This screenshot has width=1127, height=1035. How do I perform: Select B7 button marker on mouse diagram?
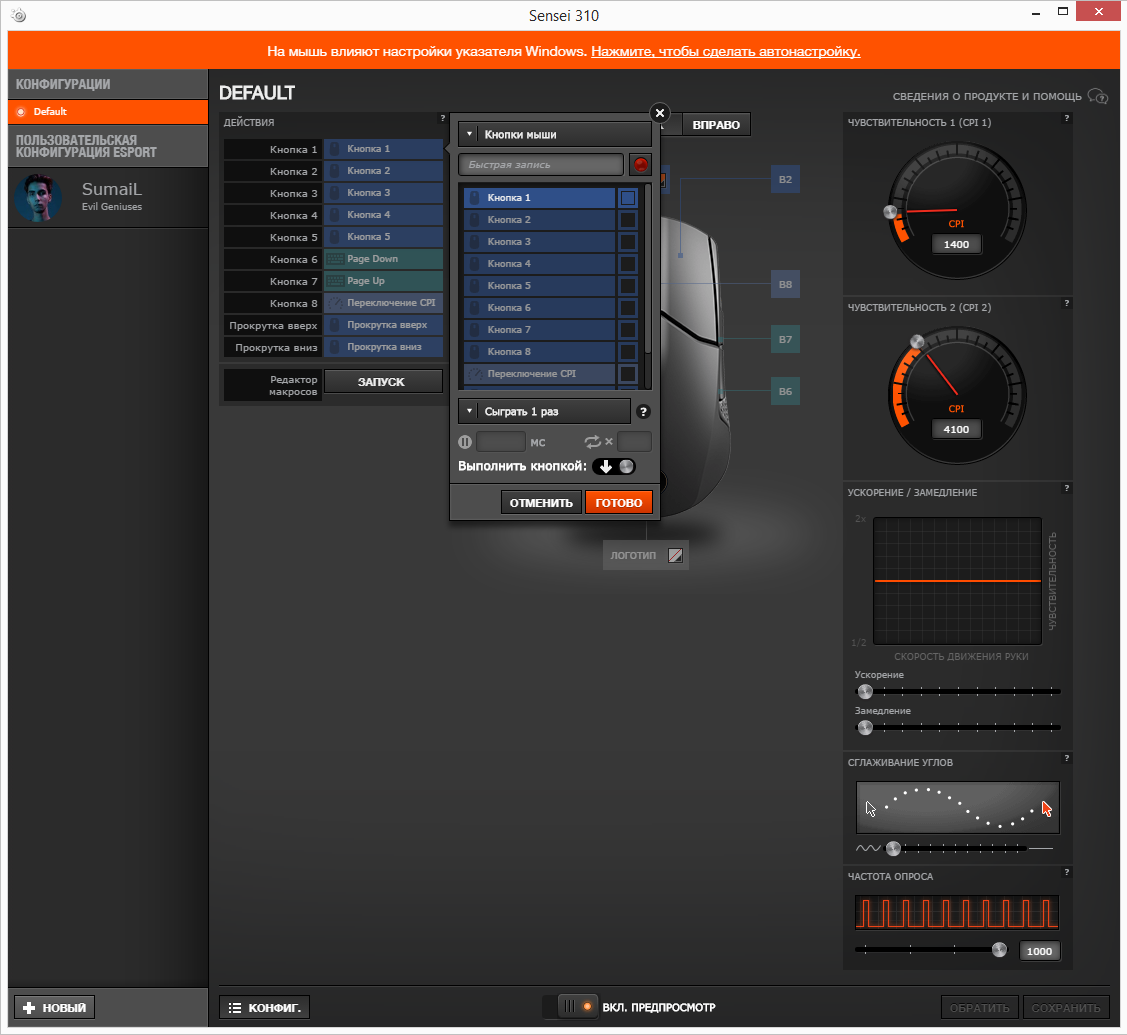[x=785, y=339]
